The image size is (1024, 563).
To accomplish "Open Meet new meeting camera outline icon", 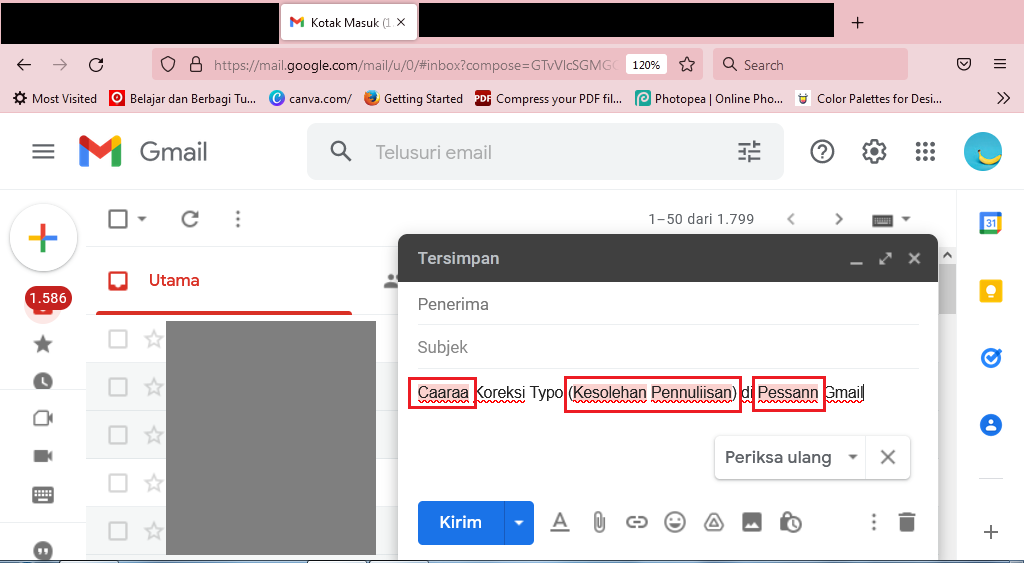I will pos(43,418).
